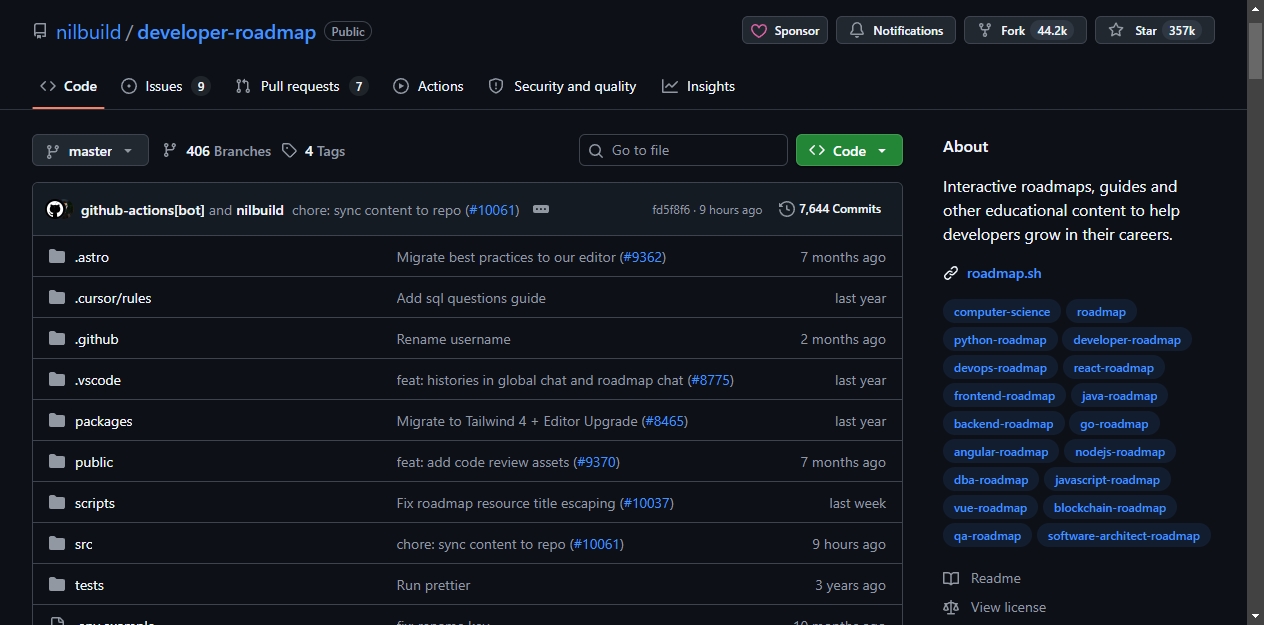
Task: Select the computer-science topic tag
Action: pos(1002,312)
